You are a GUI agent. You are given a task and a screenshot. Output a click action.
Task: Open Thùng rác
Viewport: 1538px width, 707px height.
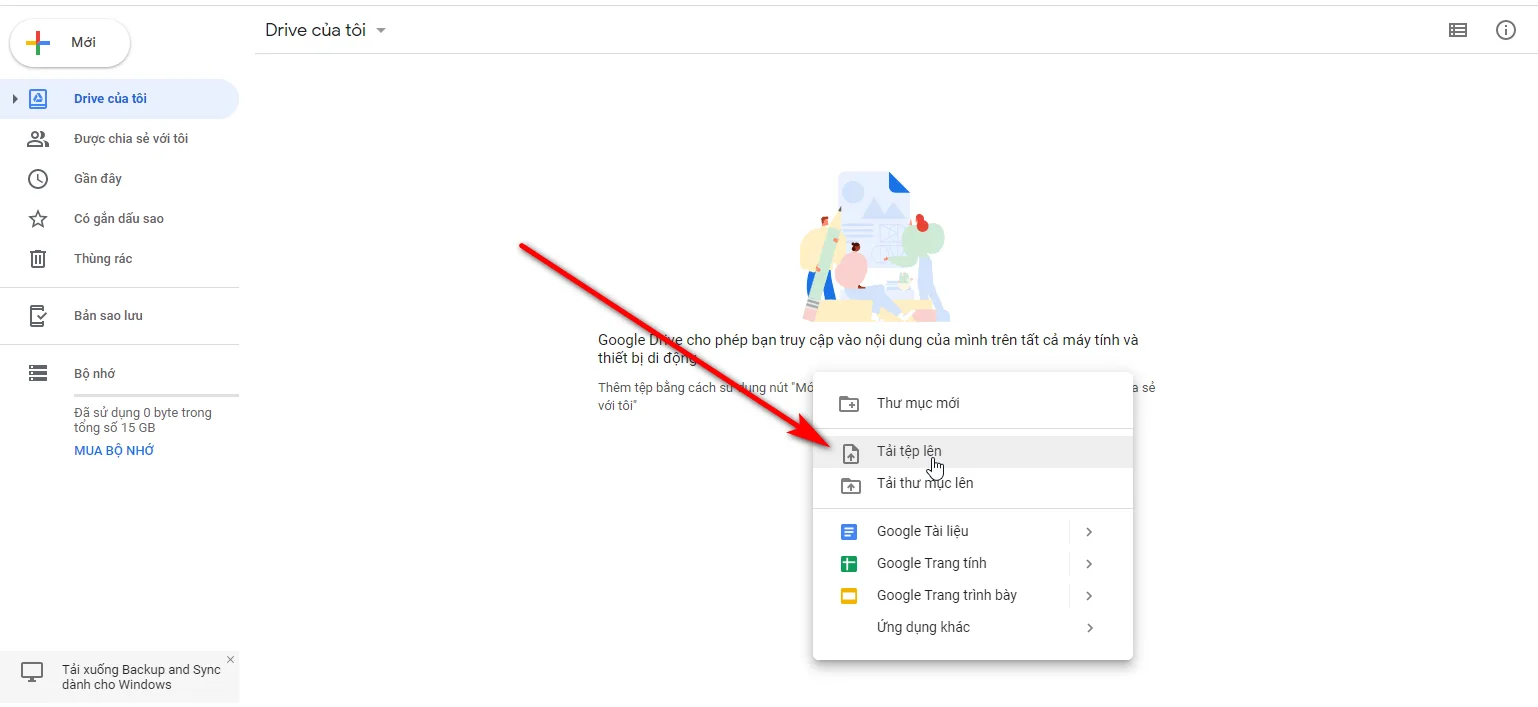[x=120, y=258]
